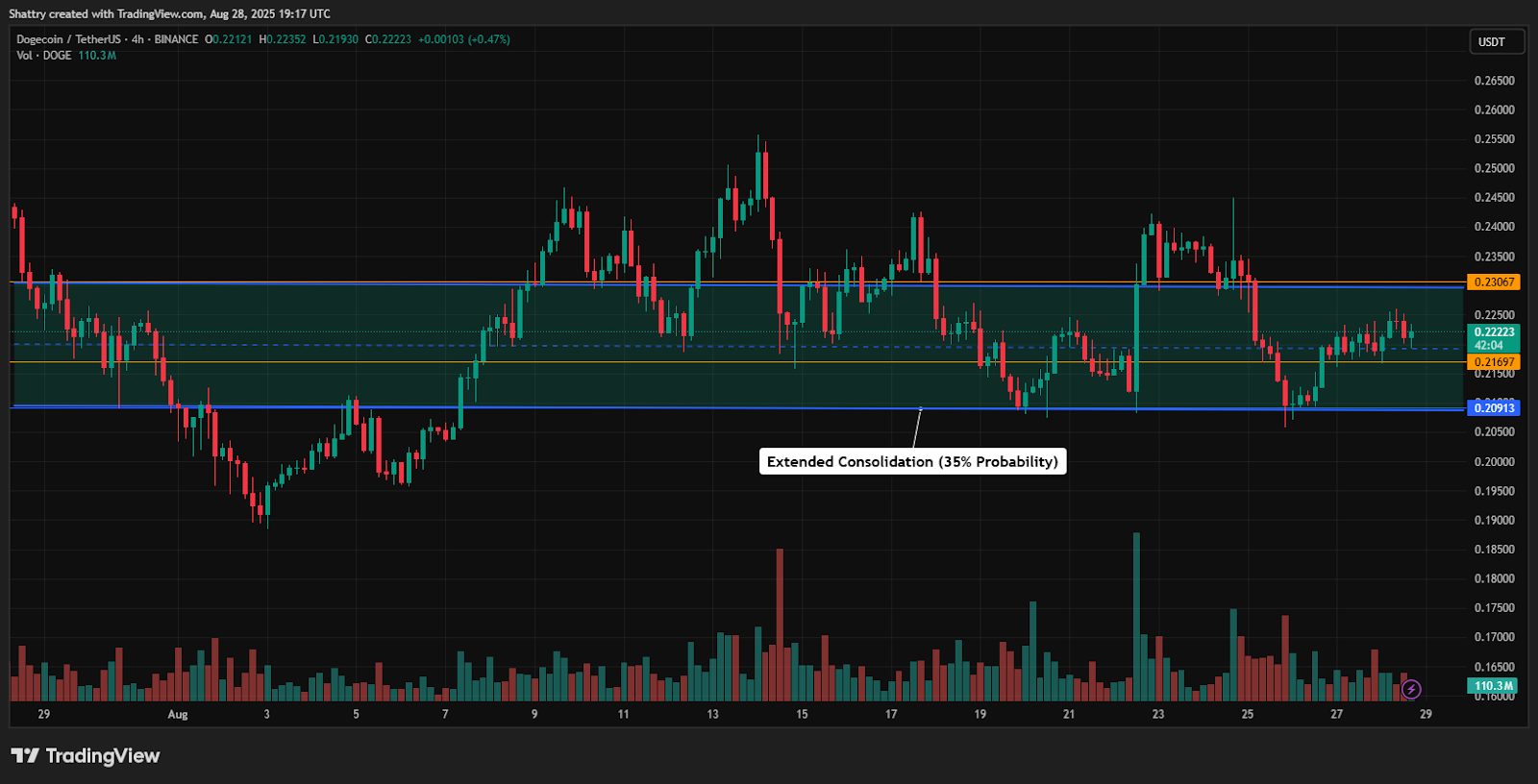Select the Extended Consolidation (35% Probability) annotation
The width and height of the screenshot is (1538, 784).
(912, 461)
